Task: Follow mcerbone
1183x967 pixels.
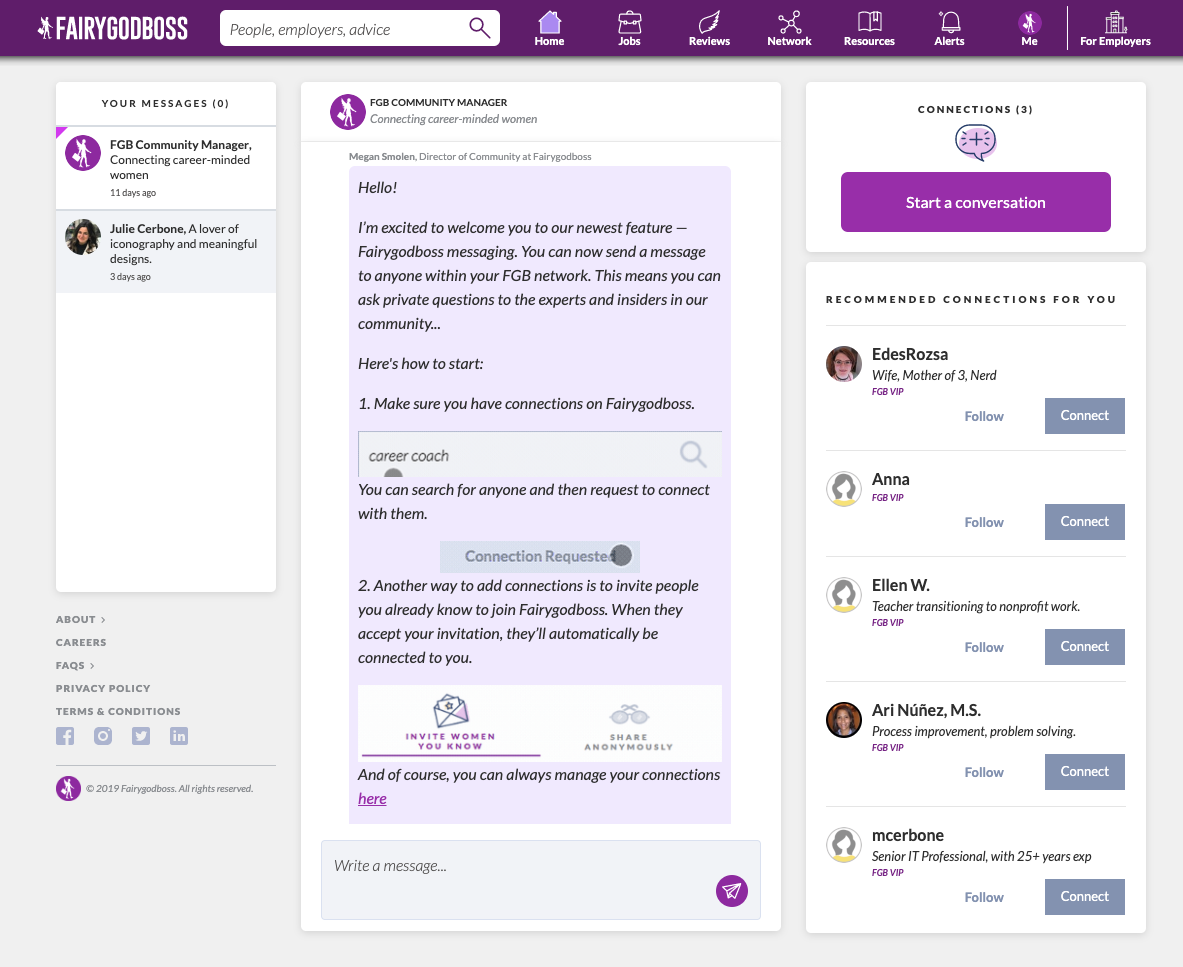Action: coord(984,898)
